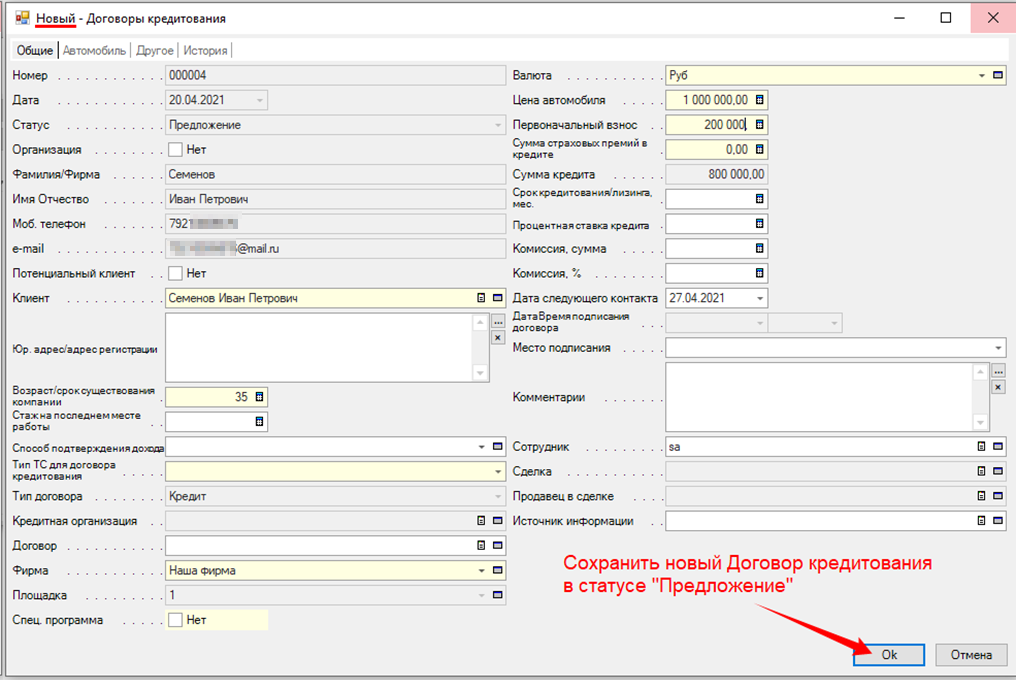Click the Отмена button
The width and height of the screenshot is (1016, 680).
tap(970, 655)
